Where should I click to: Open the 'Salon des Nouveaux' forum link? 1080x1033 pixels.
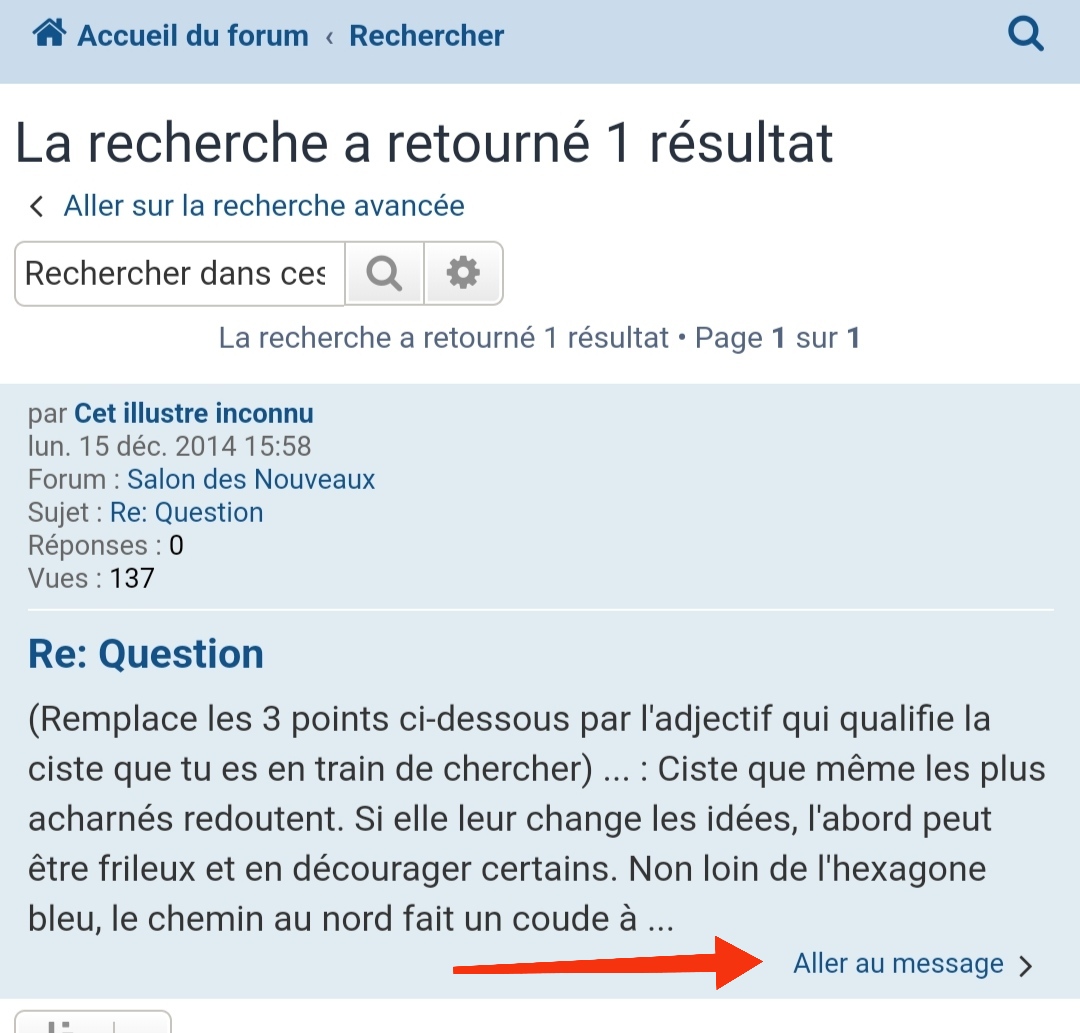point(250,479)
